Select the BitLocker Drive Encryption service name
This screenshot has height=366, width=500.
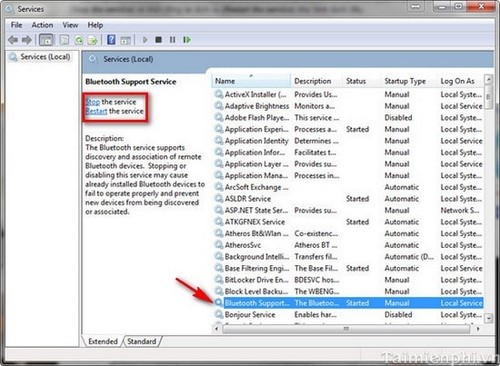click(256, 280)
